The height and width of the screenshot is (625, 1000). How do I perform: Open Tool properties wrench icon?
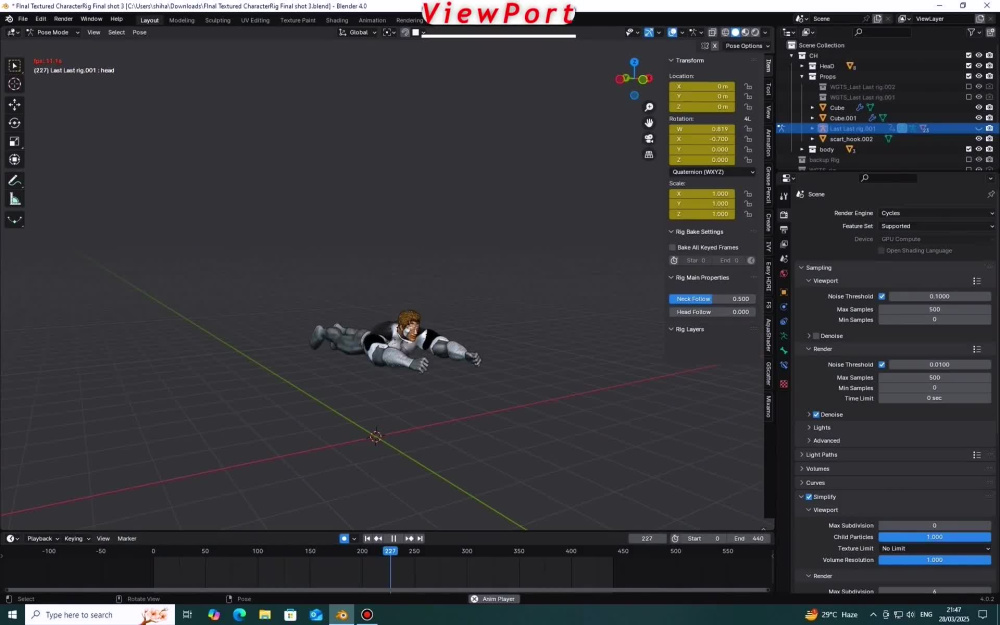pyautogui.click(x=784, y=196)
